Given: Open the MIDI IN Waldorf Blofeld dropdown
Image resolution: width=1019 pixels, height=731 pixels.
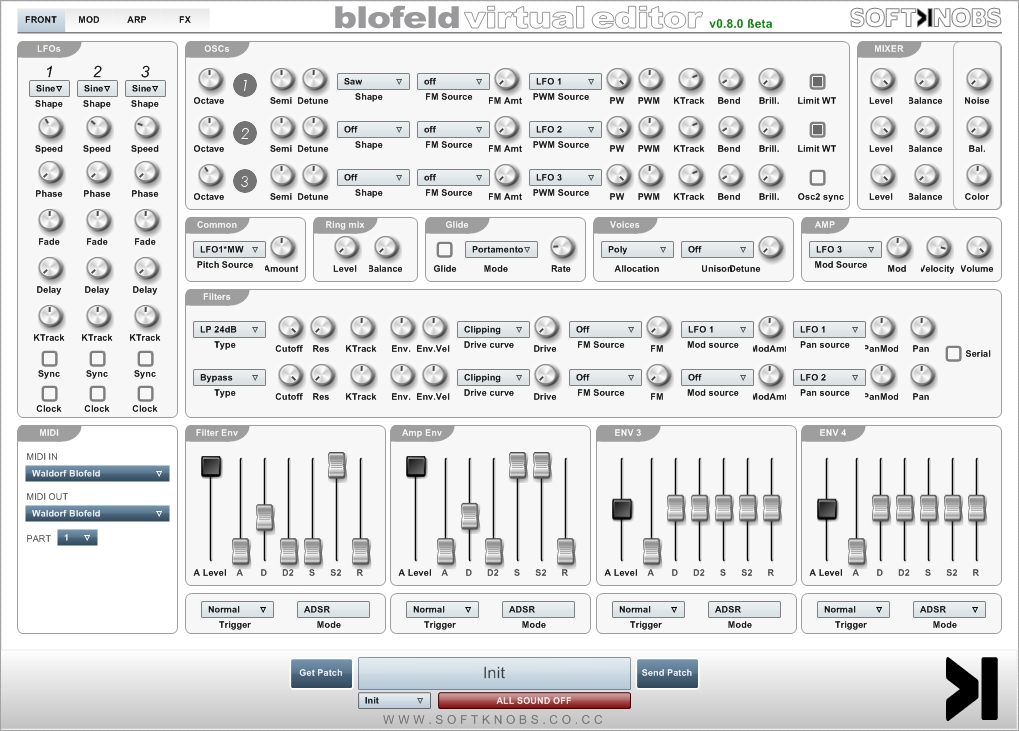Looking at the screenshot, I should pos(97,474).
